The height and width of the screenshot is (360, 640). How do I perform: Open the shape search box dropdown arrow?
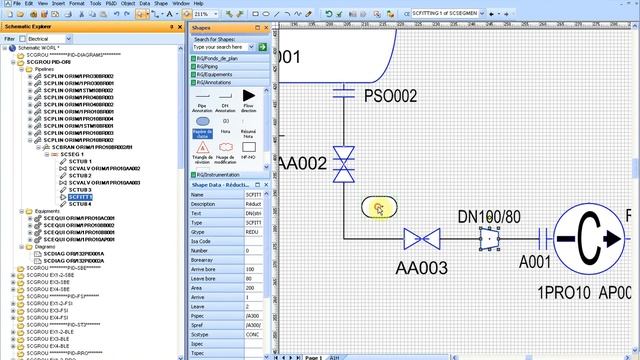[251, 47]
